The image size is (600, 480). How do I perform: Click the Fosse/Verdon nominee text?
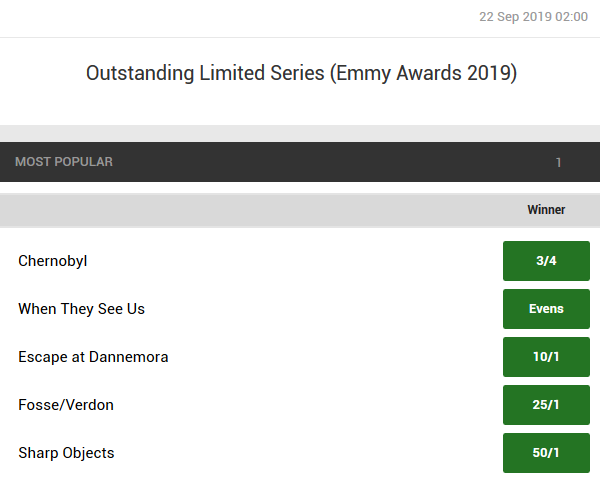[x=66, y=405]
